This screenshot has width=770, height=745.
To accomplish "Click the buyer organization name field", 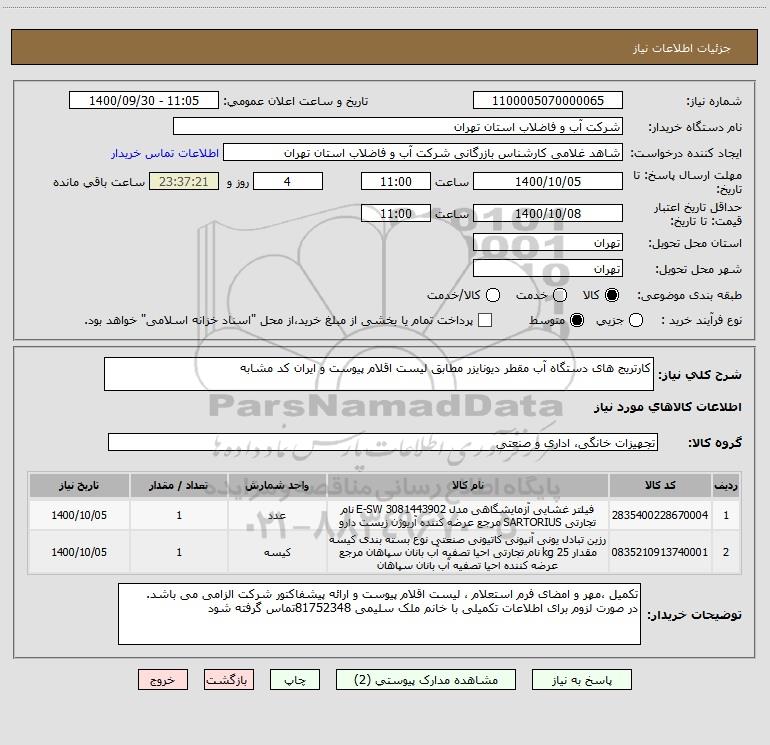I will pos(398,126).
